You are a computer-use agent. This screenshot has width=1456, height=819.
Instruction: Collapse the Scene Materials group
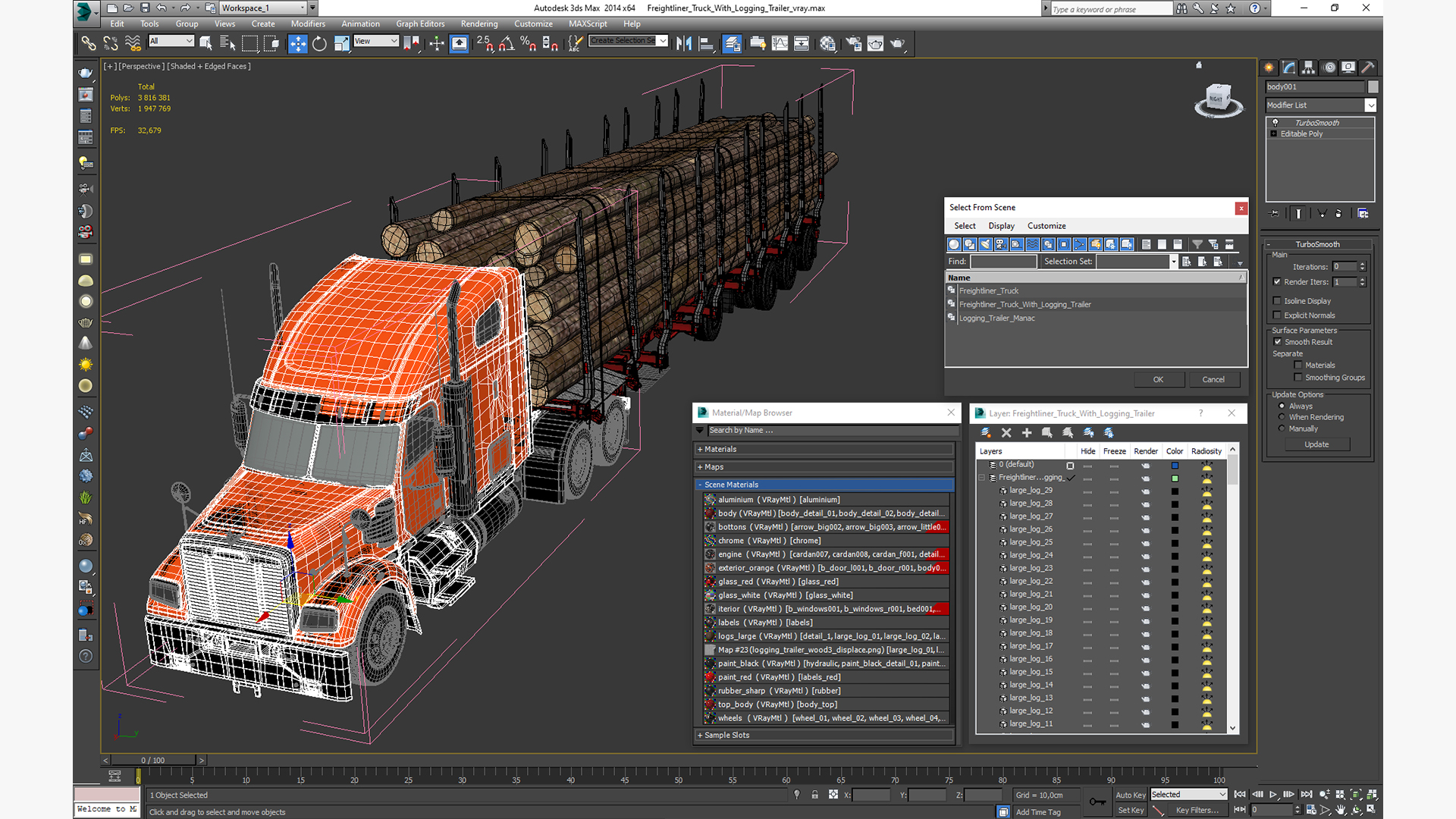click(x=824, y=485)
